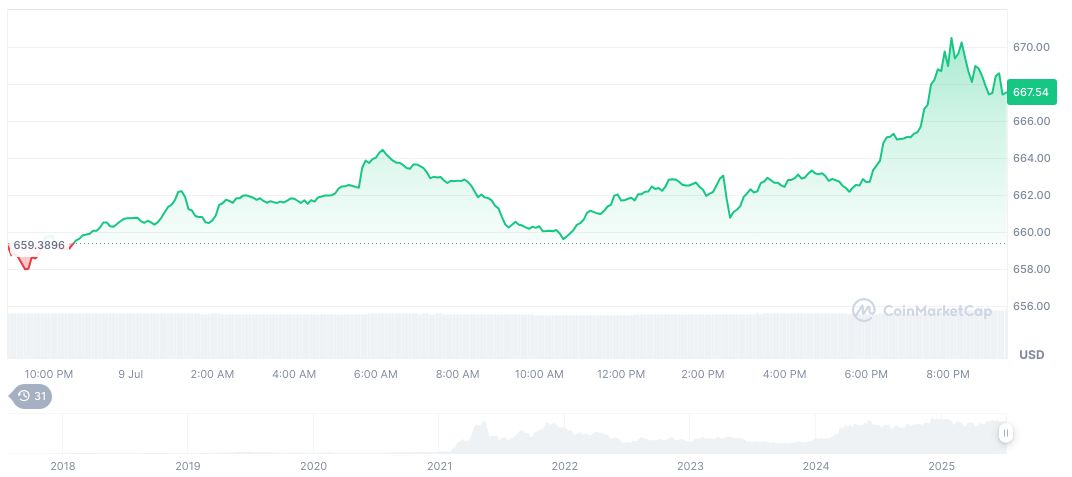Click the history events badge showing 31
1072x477 pixels.
click(x=31, y=396)
